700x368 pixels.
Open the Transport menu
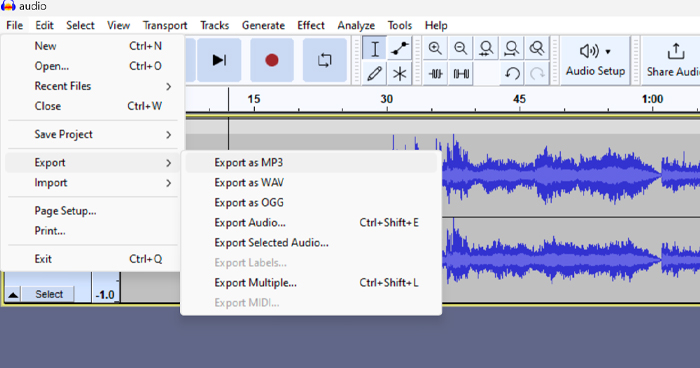point(165,25)
